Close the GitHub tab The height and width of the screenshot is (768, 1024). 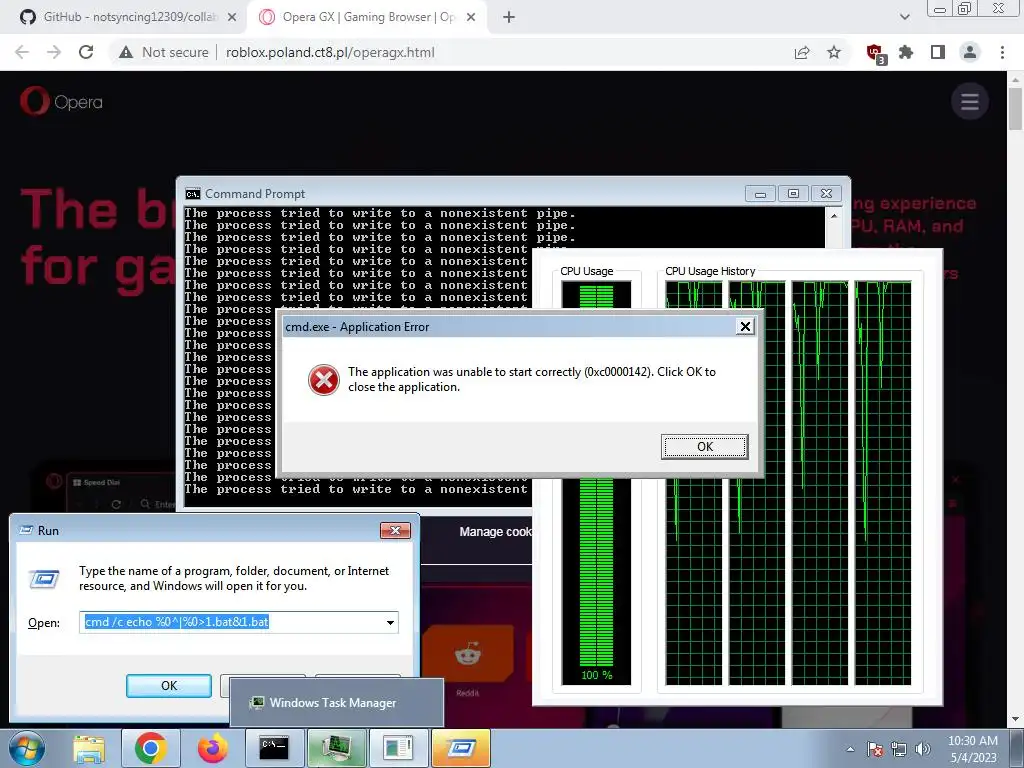coord(232,17)
